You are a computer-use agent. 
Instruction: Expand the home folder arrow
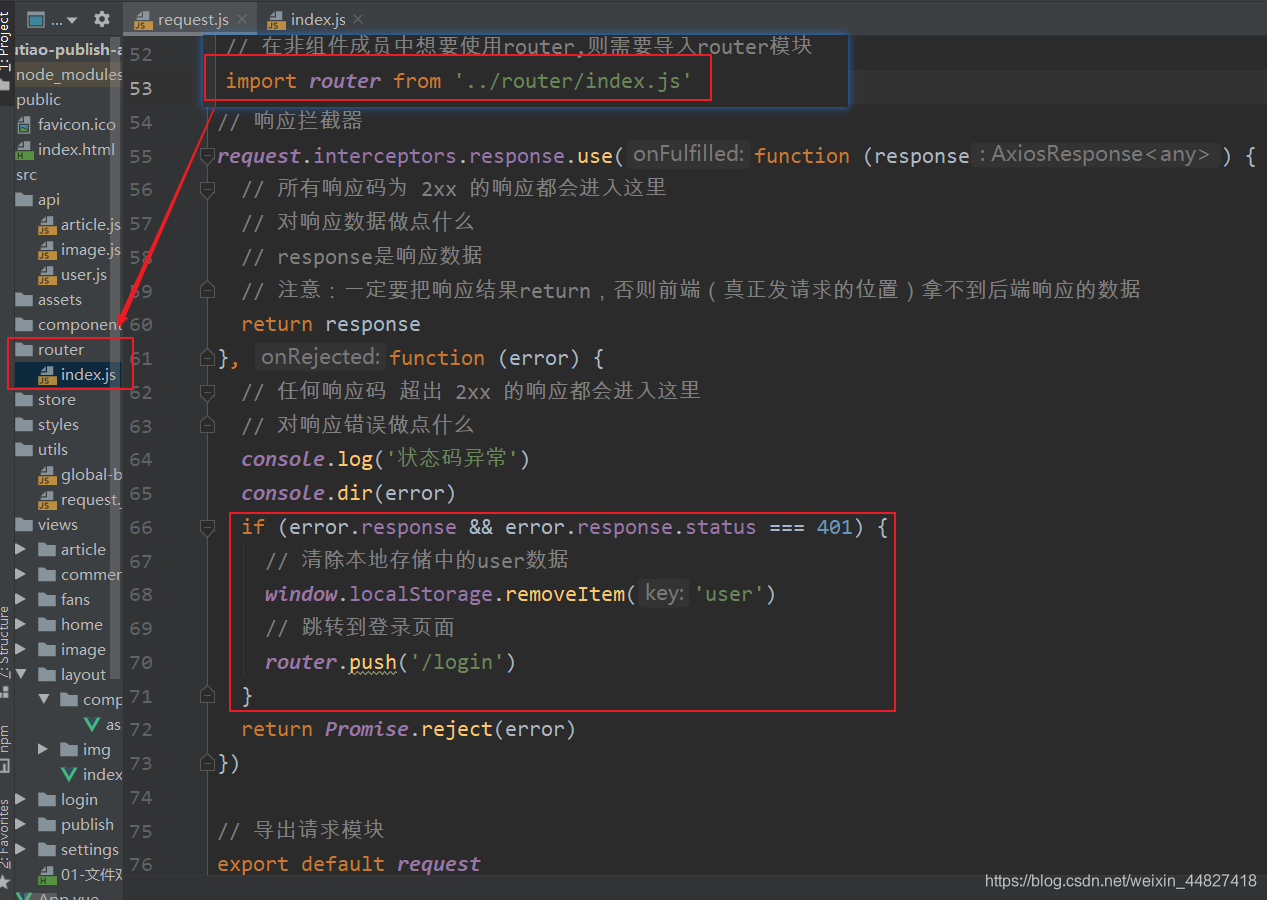20,624
